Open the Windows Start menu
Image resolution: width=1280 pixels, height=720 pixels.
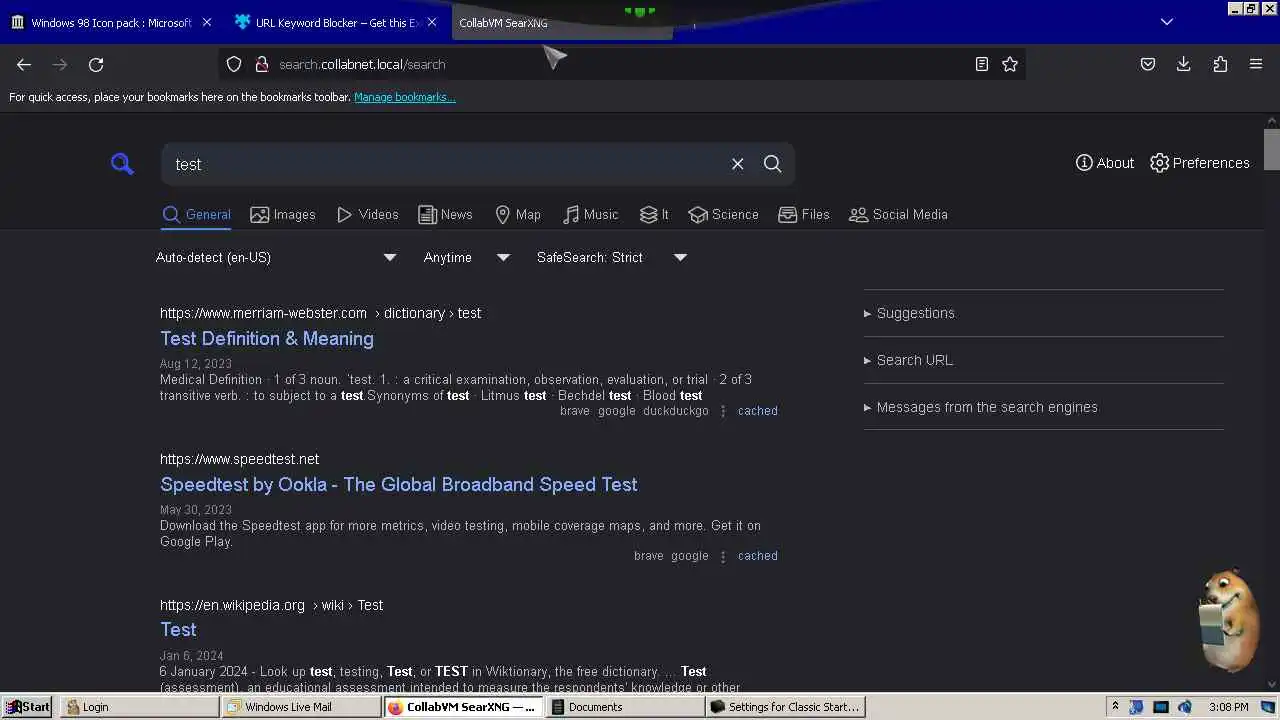[x=27, y=706]
